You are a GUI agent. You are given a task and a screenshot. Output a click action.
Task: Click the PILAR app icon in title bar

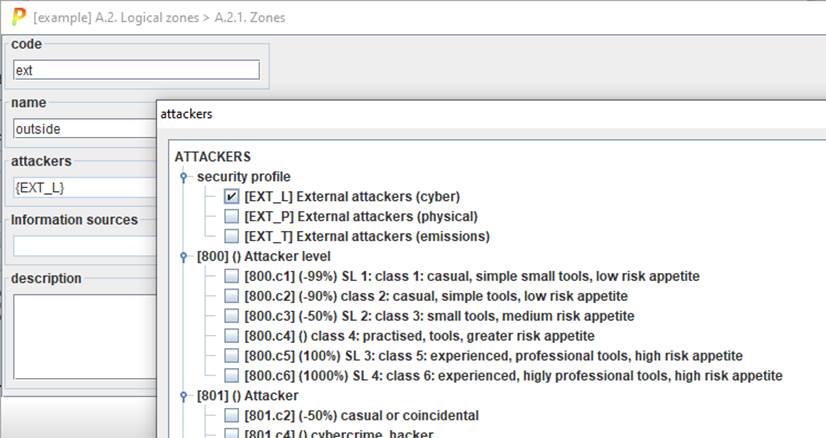click(17, 17)
